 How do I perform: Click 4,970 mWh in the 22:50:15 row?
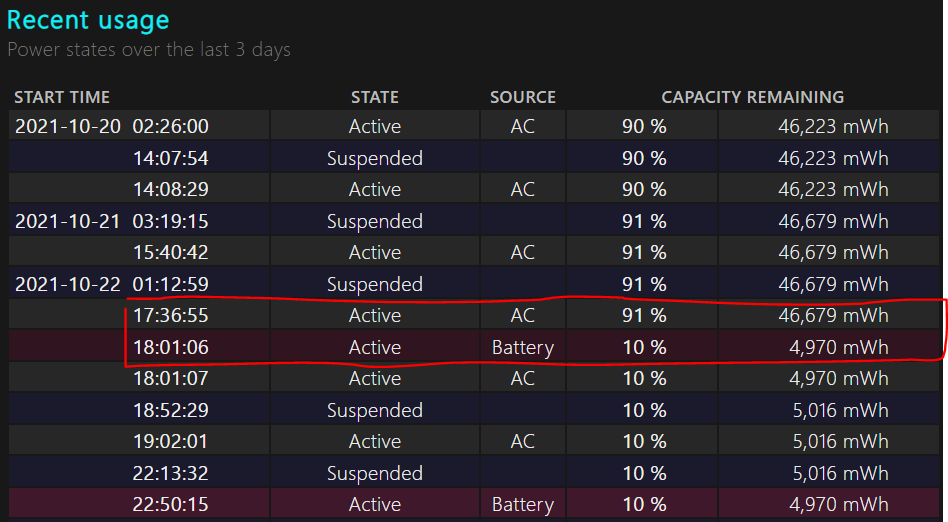pos(839,504)
